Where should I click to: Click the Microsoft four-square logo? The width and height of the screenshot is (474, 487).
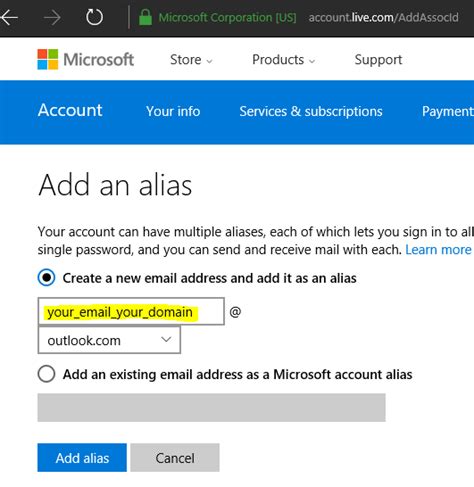[x=48, y=59]
